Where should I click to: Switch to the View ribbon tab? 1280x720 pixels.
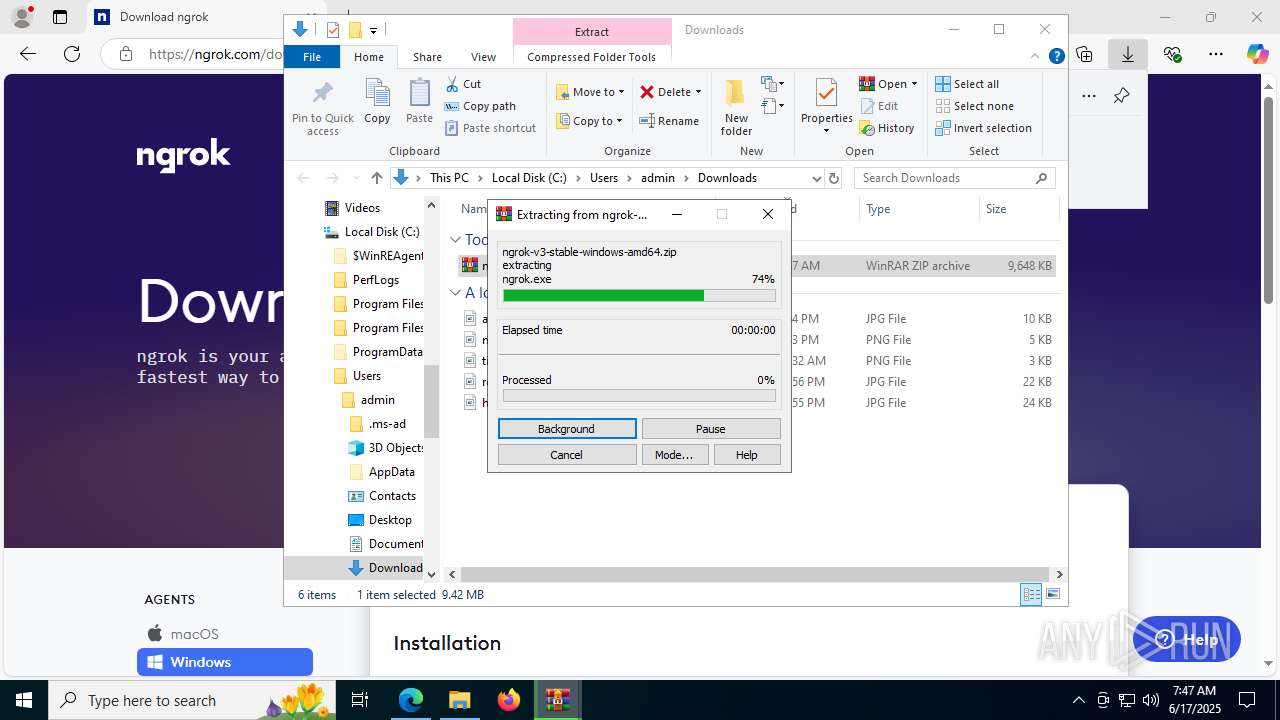pyautogui.click(x=483, y=57)
